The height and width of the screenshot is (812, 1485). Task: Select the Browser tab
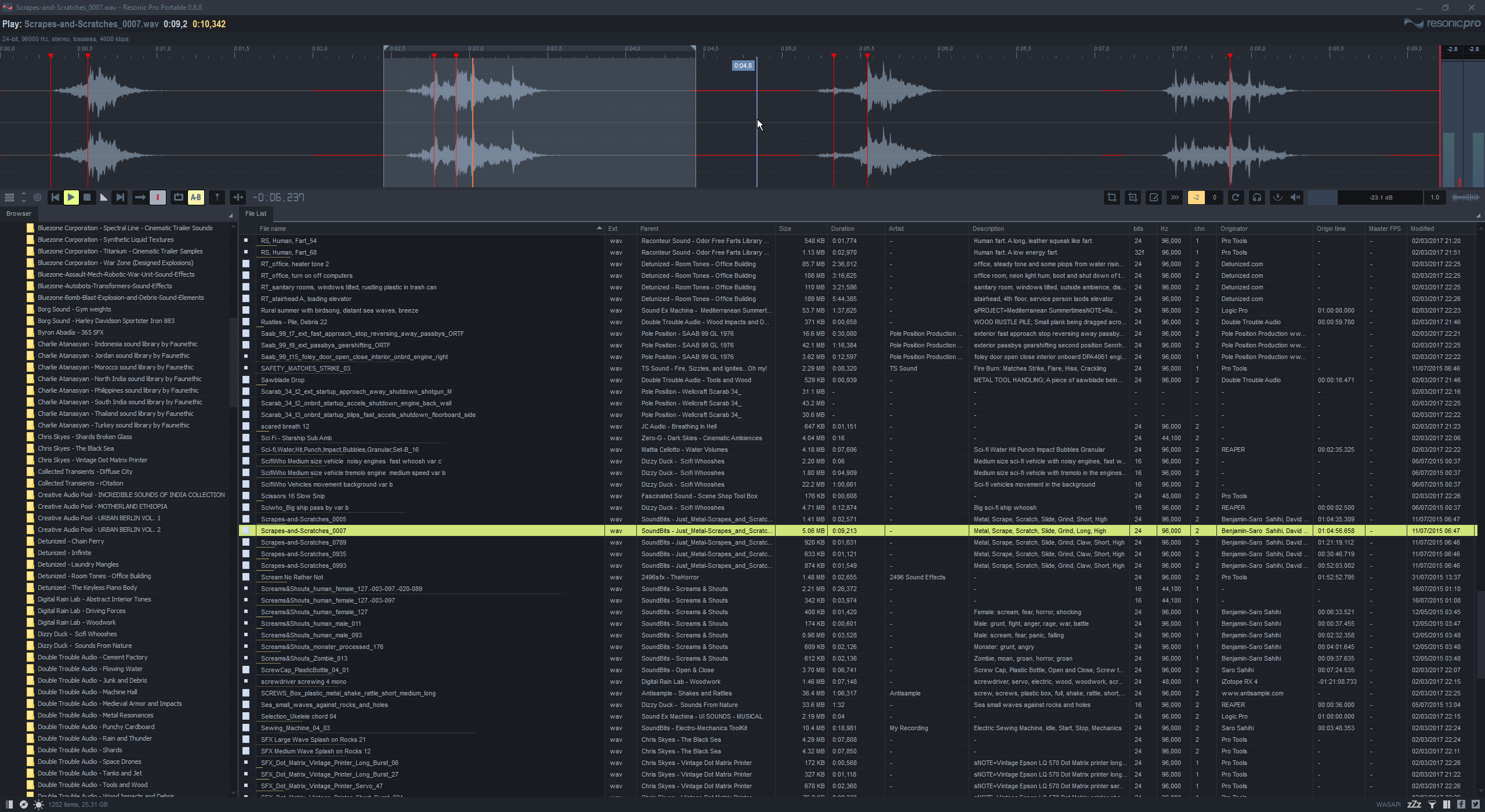pos(19,213)
